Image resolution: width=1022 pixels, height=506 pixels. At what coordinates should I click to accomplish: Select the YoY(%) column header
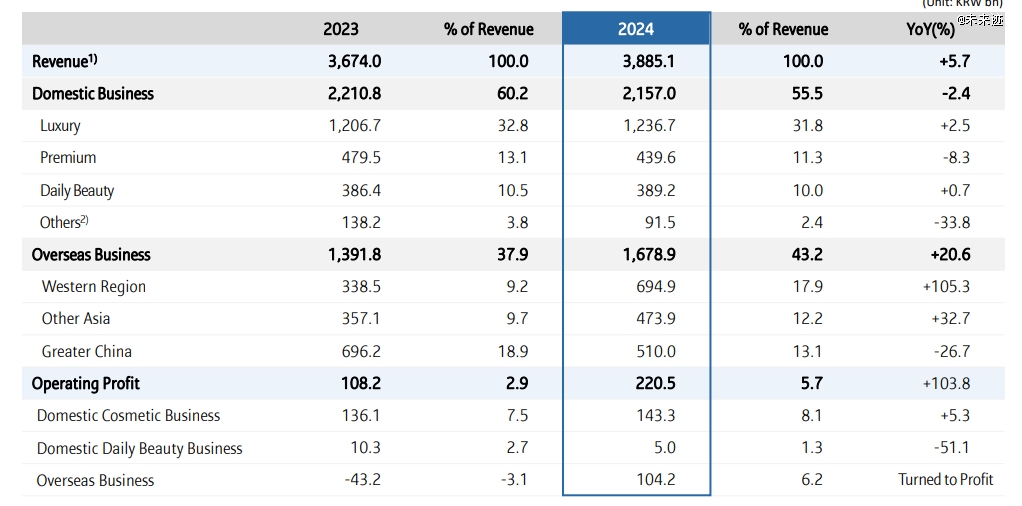[x=930, y=29]
